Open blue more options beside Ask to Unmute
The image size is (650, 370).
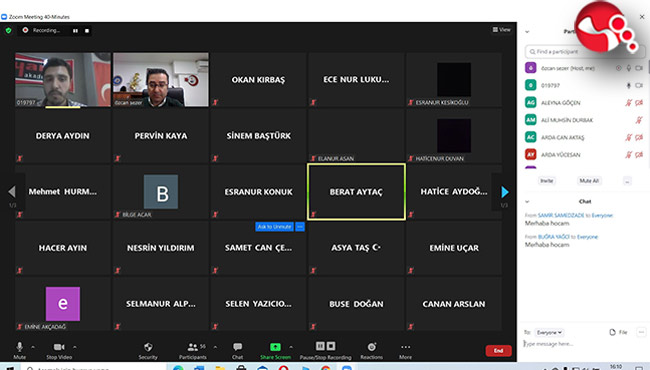click(300, 227)
